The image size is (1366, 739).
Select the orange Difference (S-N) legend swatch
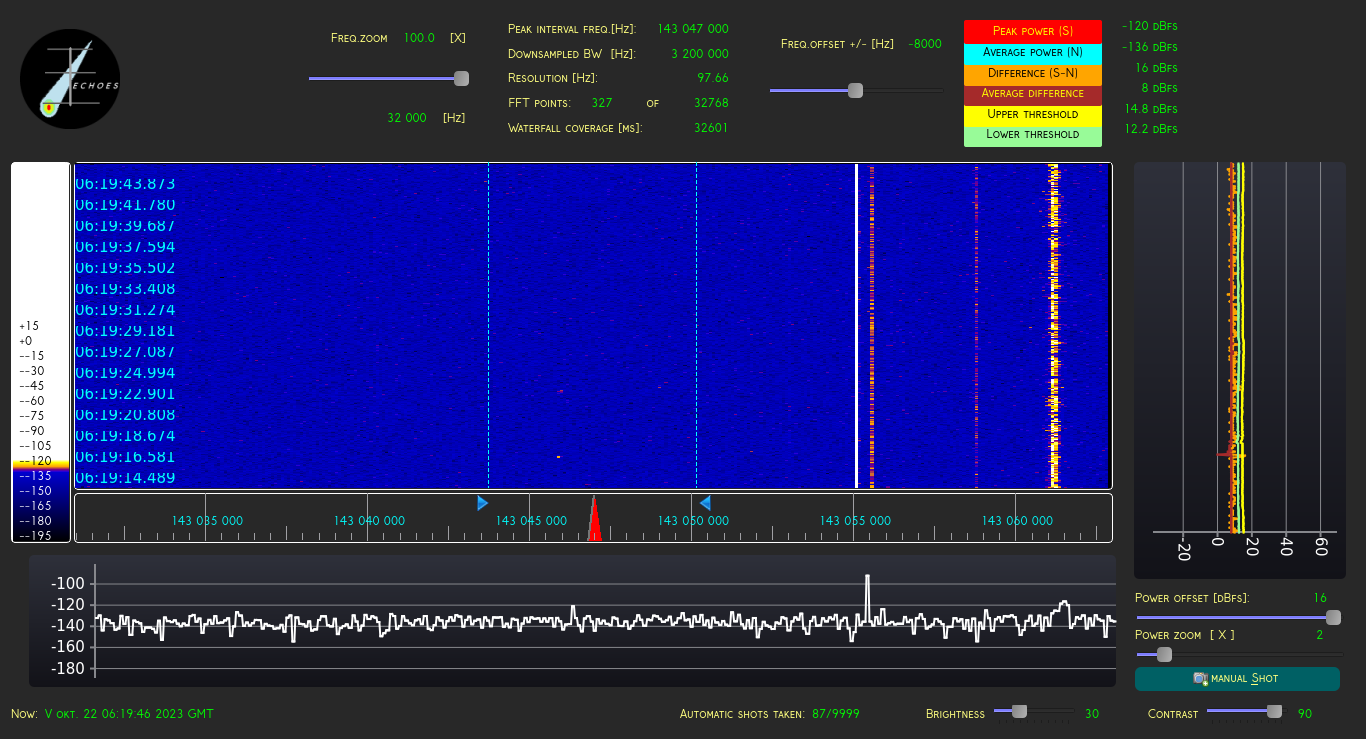(x=1032, y=73)
